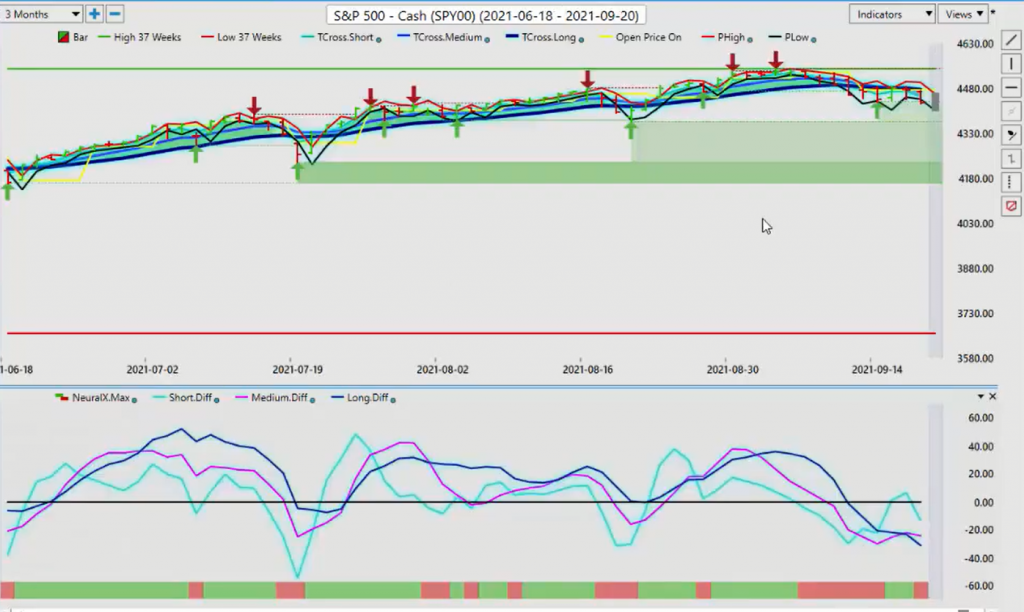Open the Indicators dropdown

(x=891, y=14)
